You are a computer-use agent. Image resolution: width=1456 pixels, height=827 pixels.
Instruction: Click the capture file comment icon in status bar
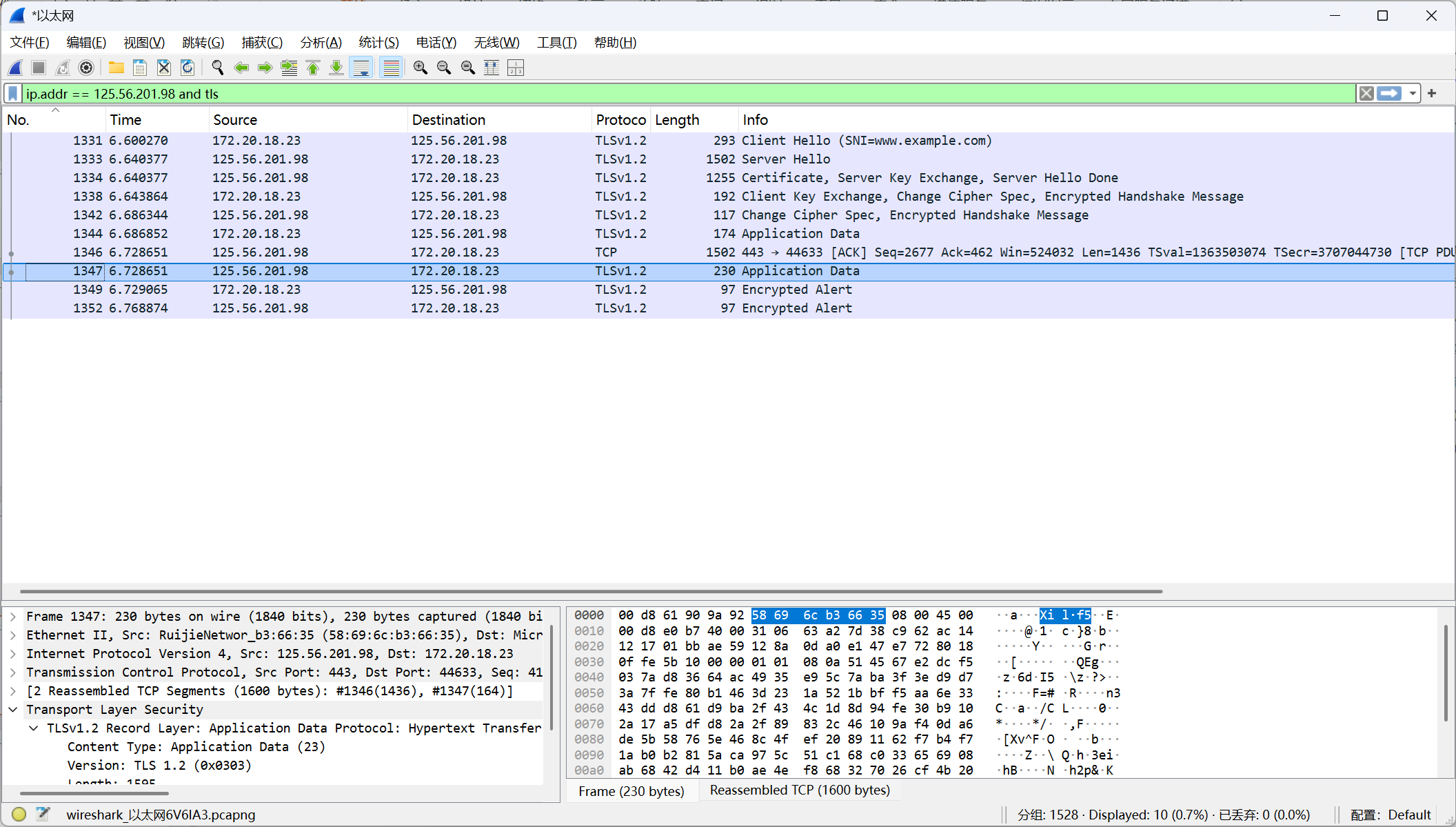click(x=43, y=814)
